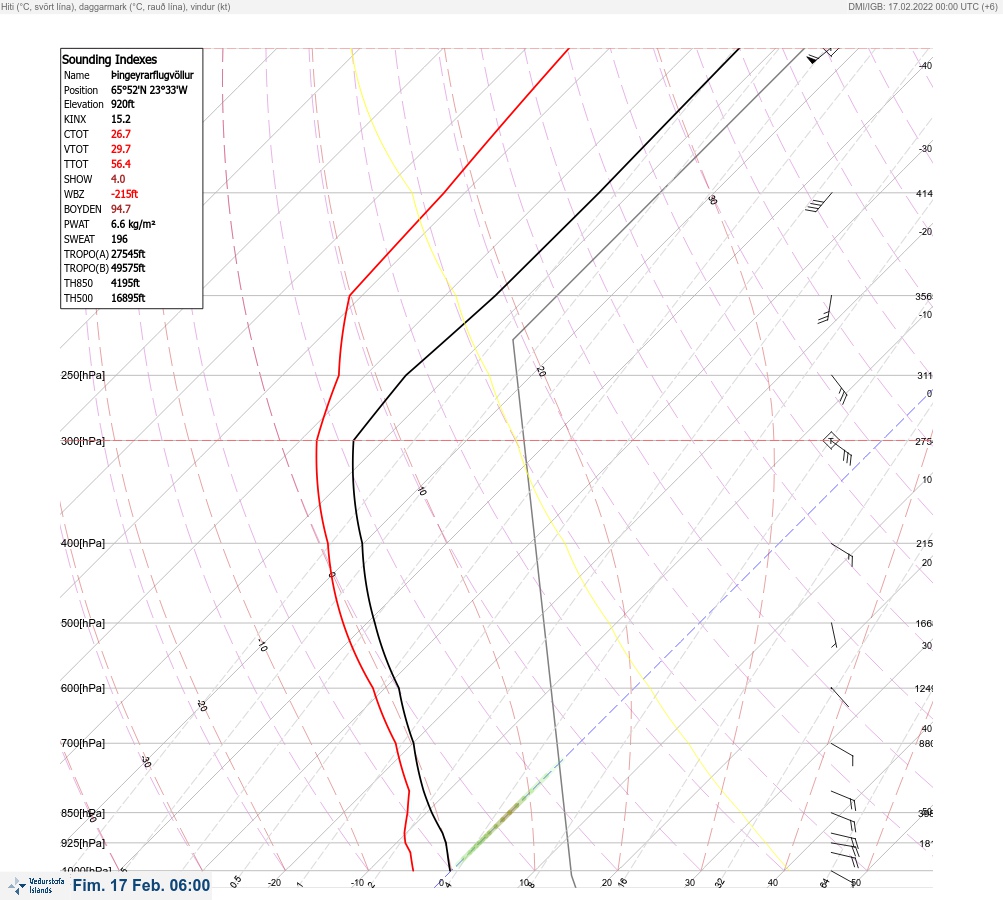The width and height of the screenshot is (1003, 900).
Task: Click the wind barb at 600 hPa level
Action: pyautogui.click(x=840, y=697)
